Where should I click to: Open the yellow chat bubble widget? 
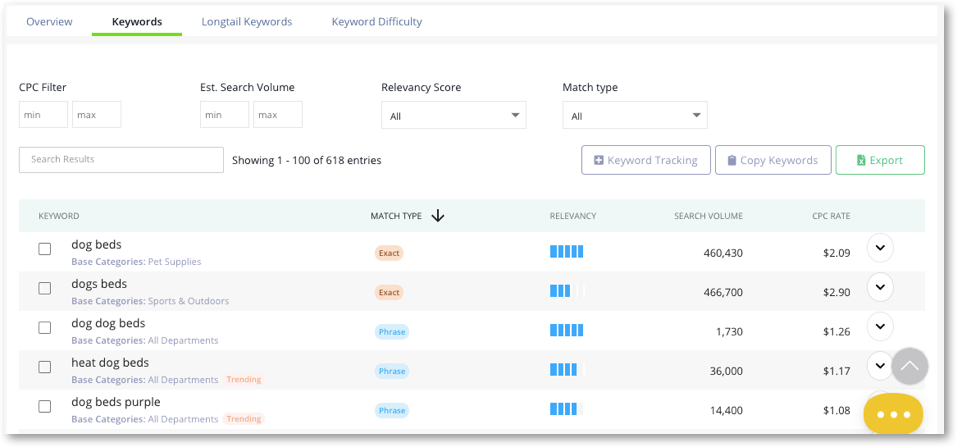click(x=893, y=414)
